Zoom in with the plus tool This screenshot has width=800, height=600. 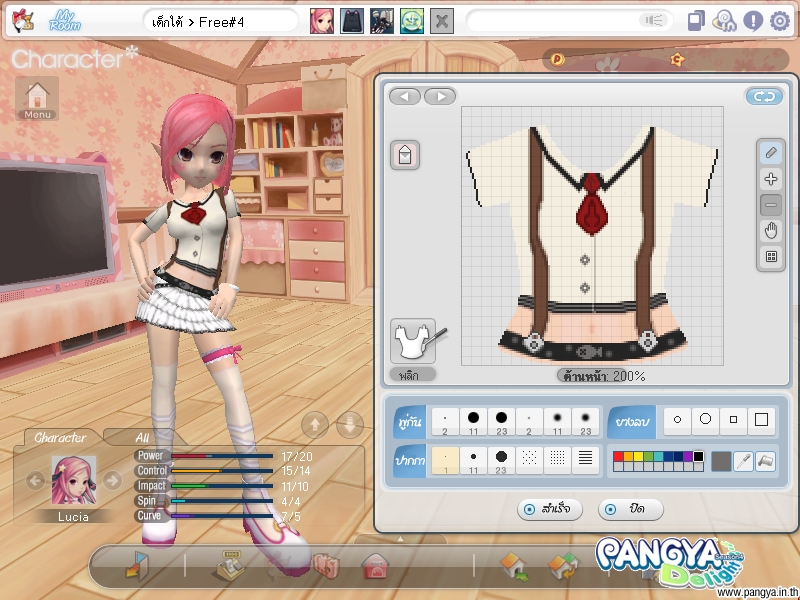click(771, 179)
